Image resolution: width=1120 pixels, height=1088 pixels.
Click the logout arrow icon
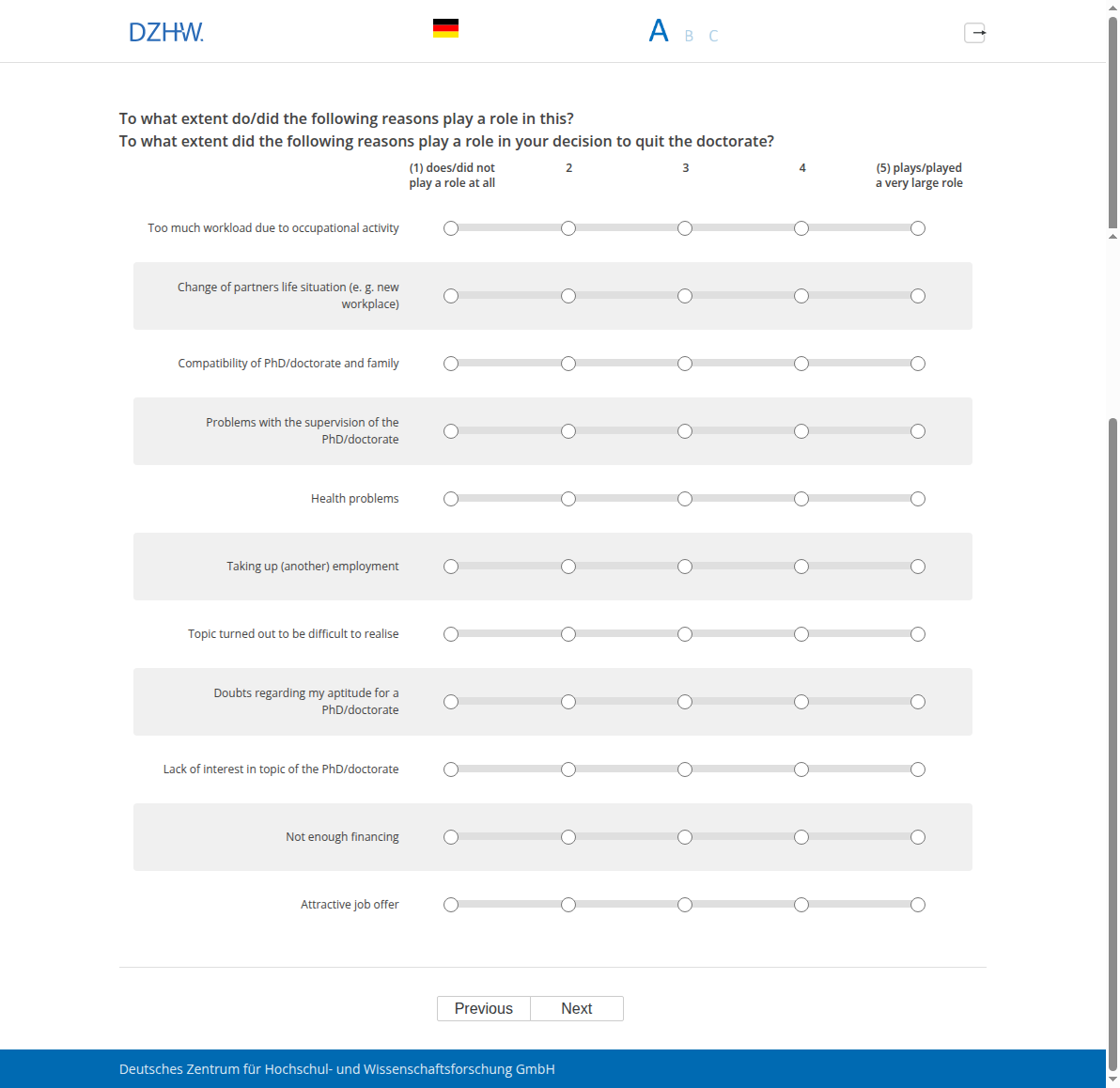tap(975, 33)
